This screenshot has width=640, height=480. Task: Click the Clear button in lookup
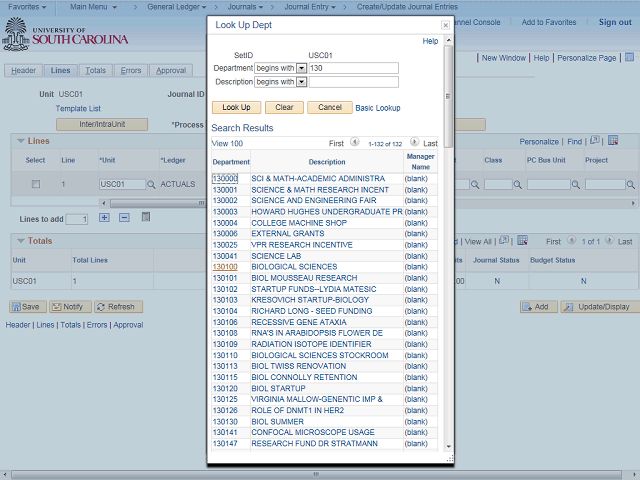(x=284, y=107)
